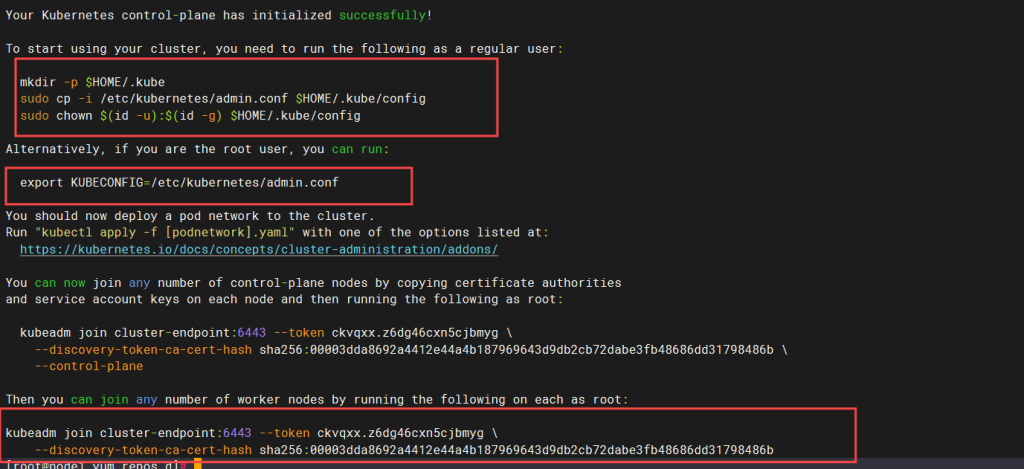
Task: Click the 'sudo chown' command line
Action: tap(190, 116)
